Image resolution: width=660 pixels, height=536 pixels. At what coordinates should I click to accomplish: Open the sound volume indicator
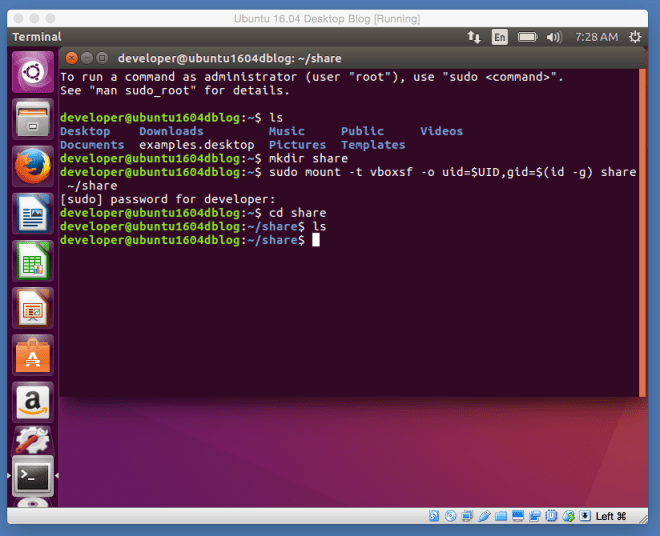pyautogui.click(x=551, y=37)
